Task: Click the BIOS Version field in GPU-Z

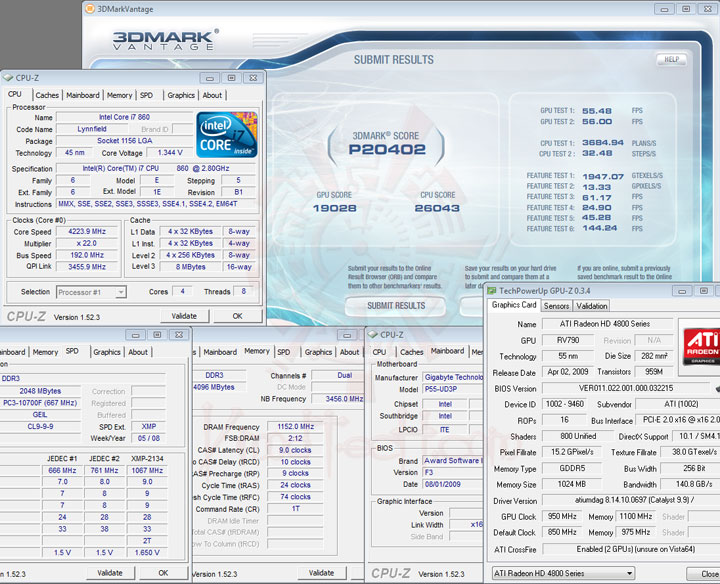Action: (x=626, y=388)
